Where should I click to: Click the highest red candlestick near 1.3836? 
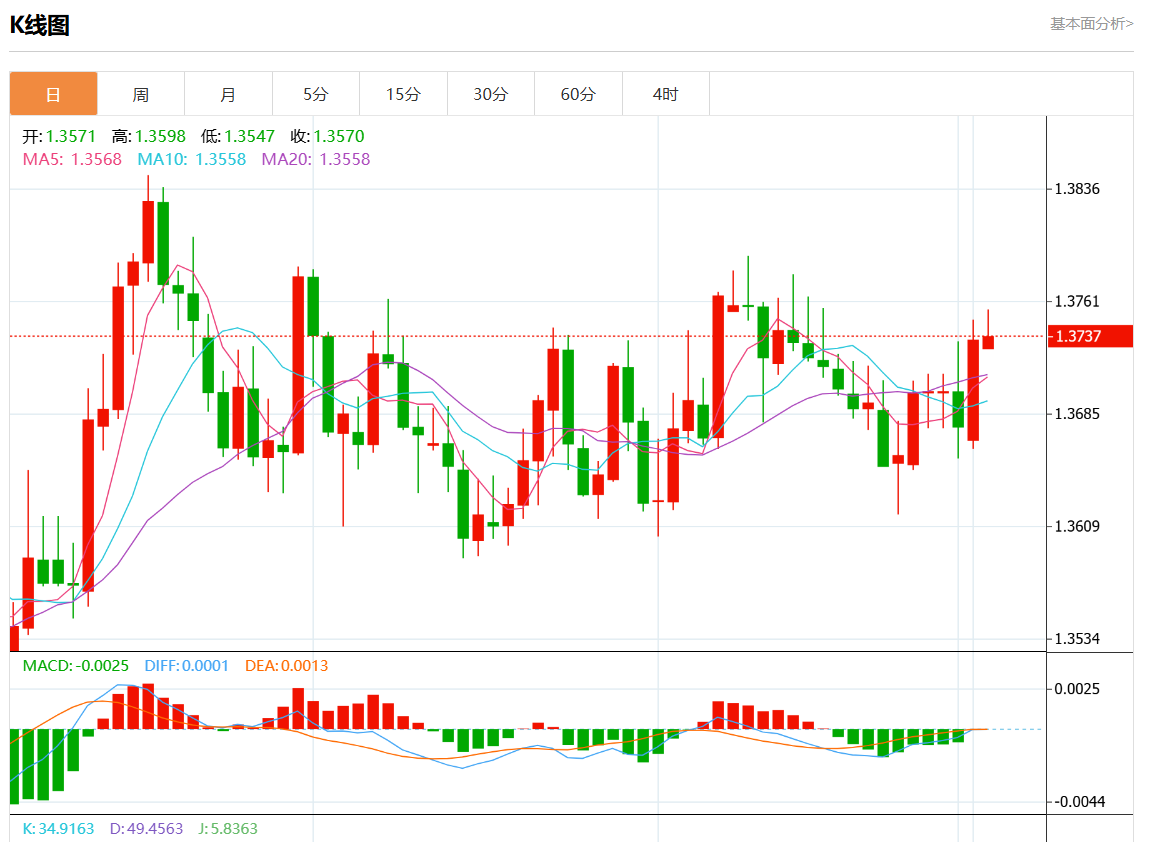[148, 232]
